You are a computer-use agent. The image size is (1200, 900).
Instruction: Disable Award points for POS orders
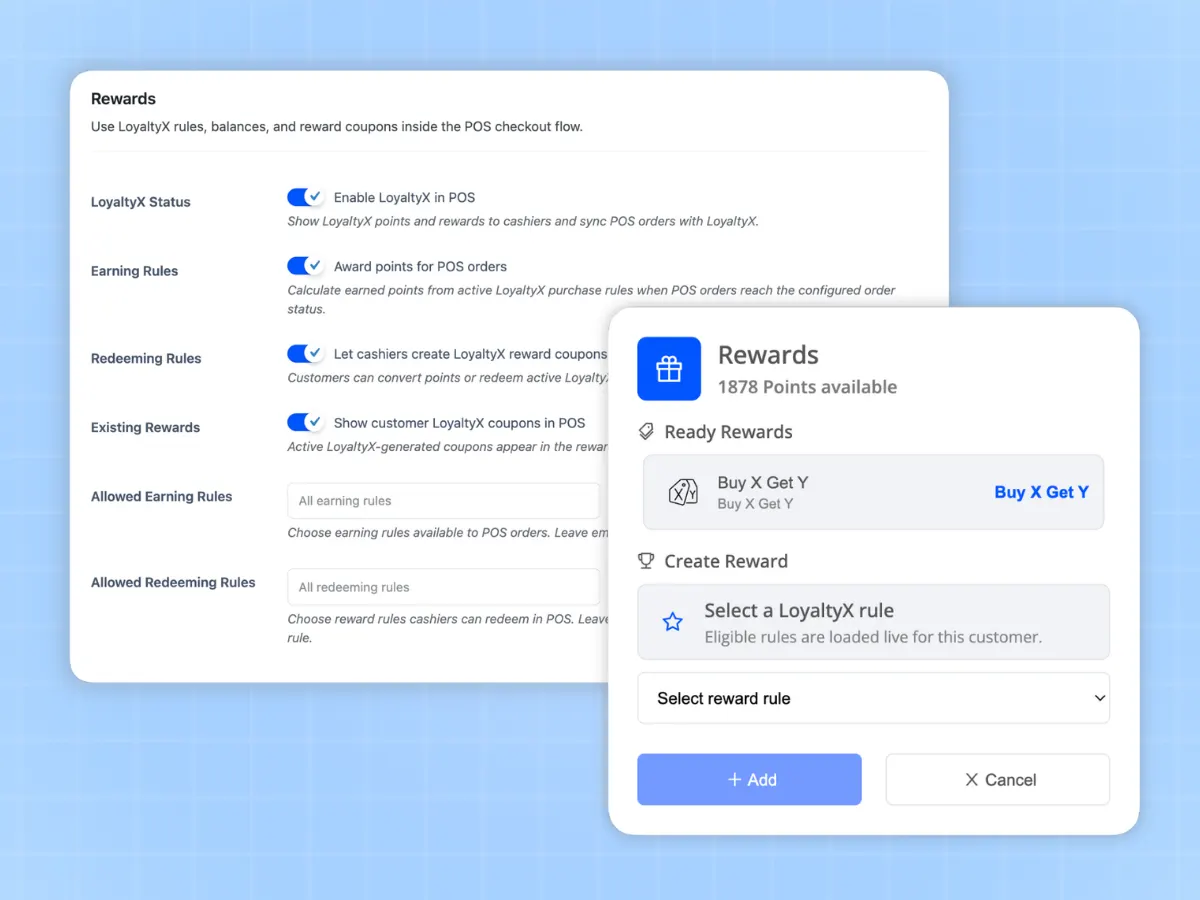click(x=305, y=266)
